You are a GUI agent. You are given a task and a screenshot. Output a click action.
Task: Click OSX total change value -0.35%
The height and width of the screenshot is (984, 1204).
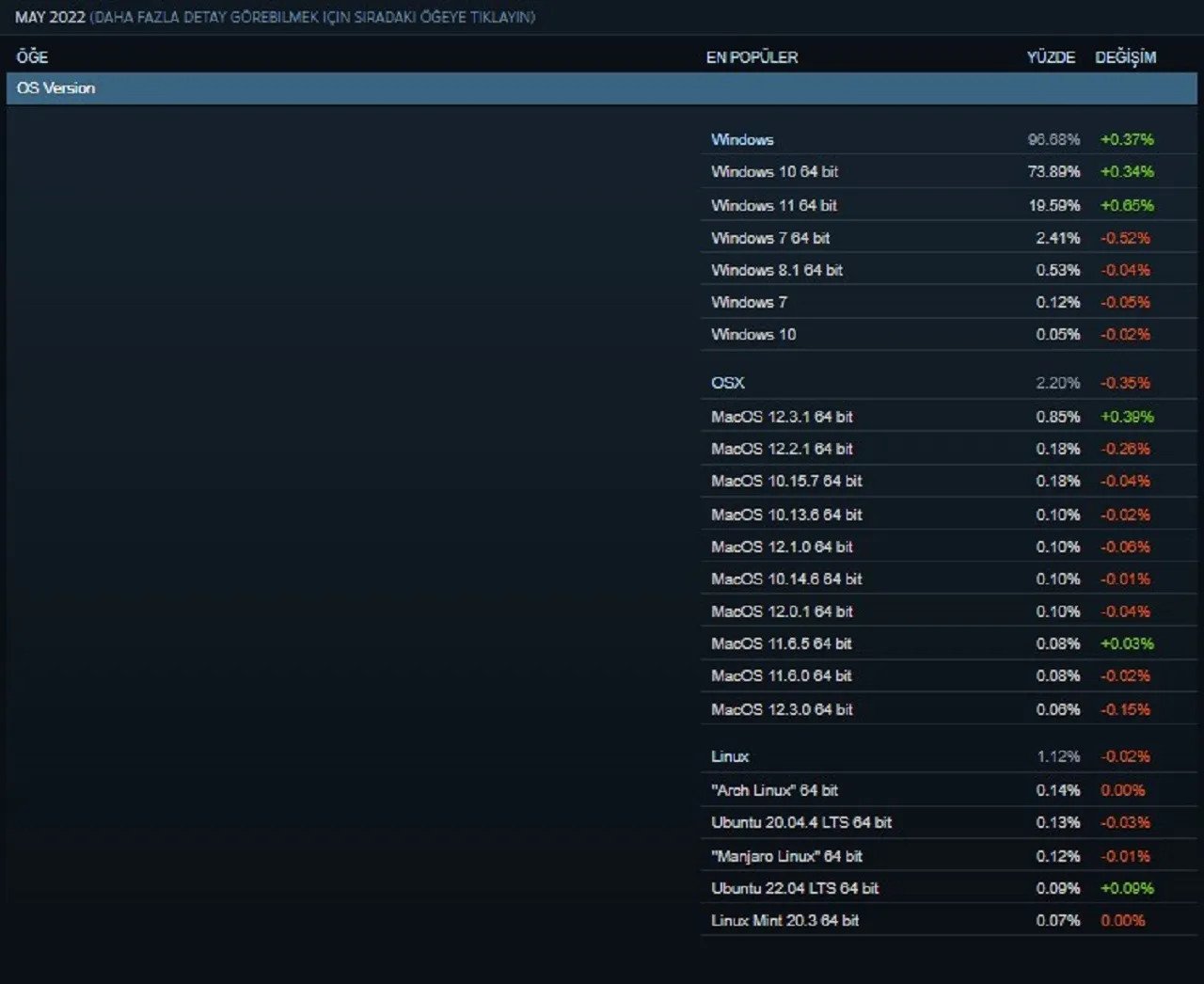1125,383
